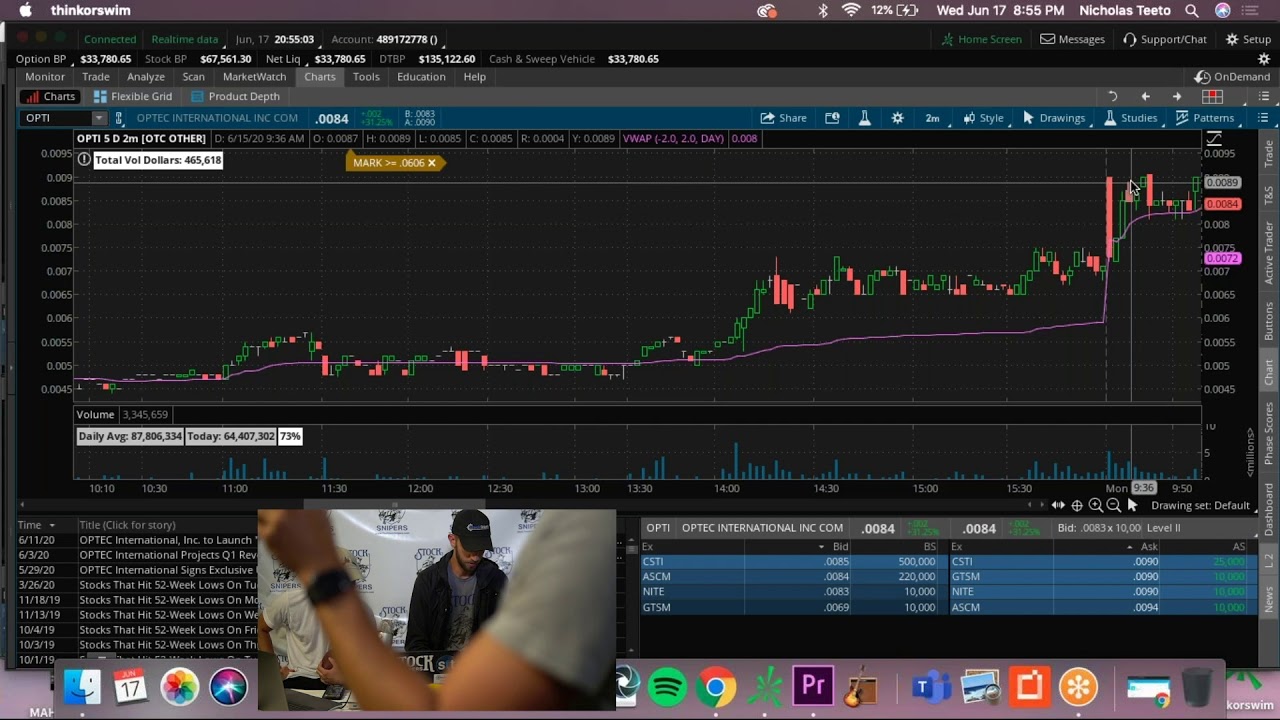The width and height of the screenshot is (1280, 720).
Task: Open the OPTI symbol dropdown arrow
Action: point(98,118)
